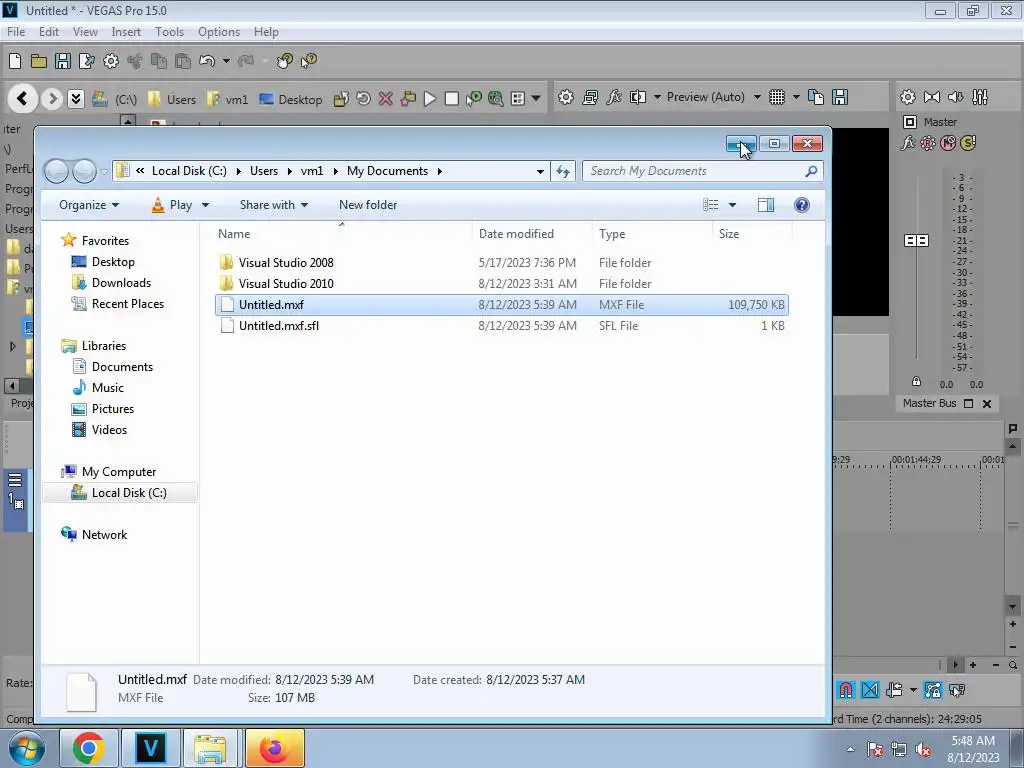This screenshot has width=1024, height=768.
Task: Open mixing console icon in Master Bus toolbar
Action: click(x=980, y=97)
